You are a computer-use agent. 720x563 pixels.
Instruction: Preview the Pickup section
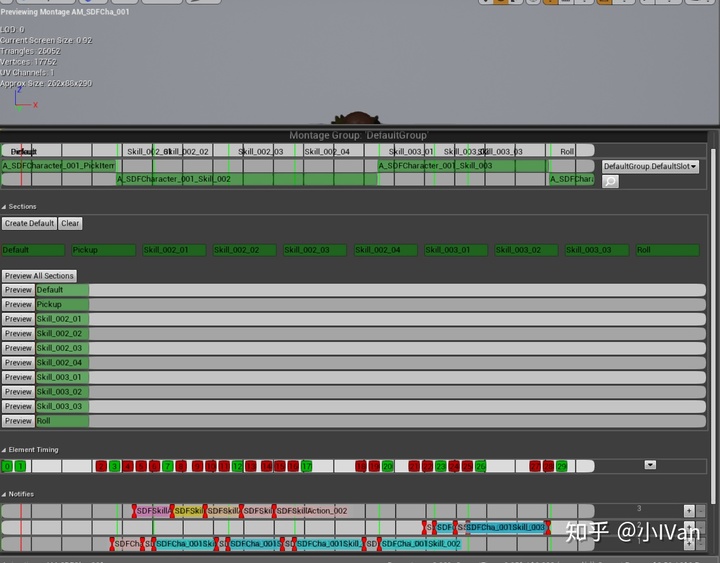point(18,304)
